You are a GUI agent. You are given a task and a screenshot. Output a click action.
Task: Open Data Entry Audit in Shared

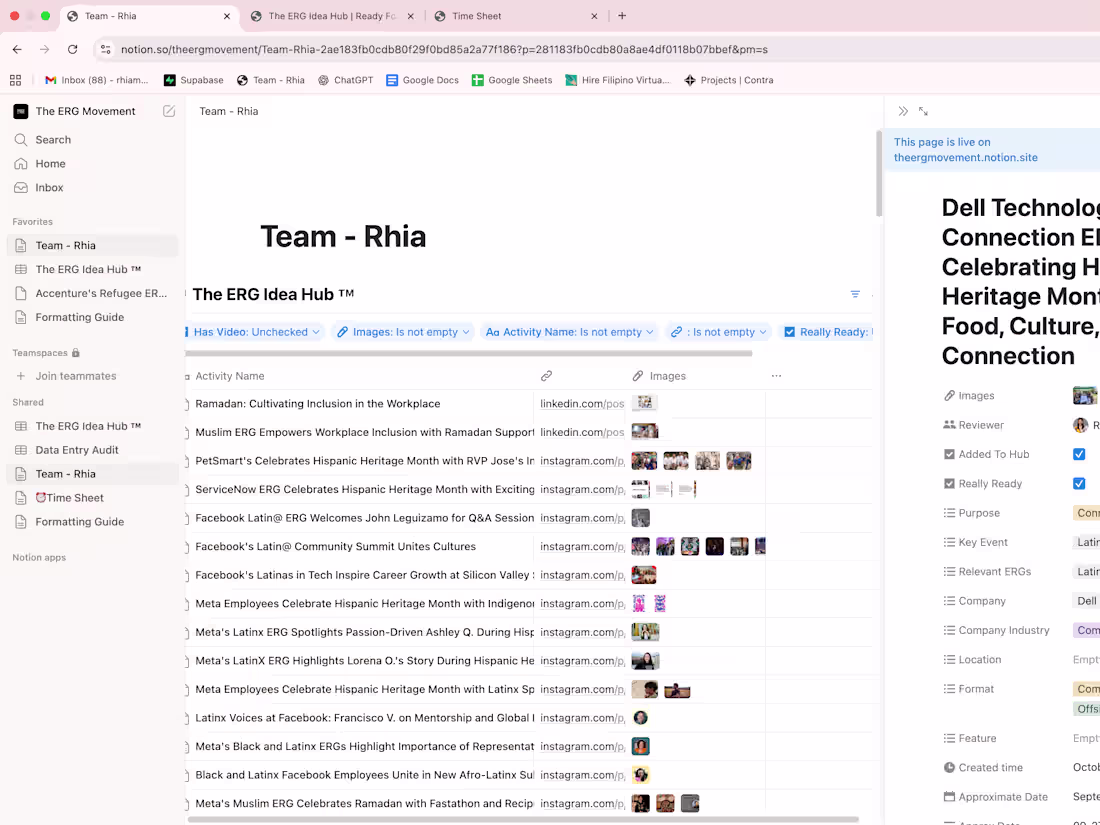coord(91,450)
